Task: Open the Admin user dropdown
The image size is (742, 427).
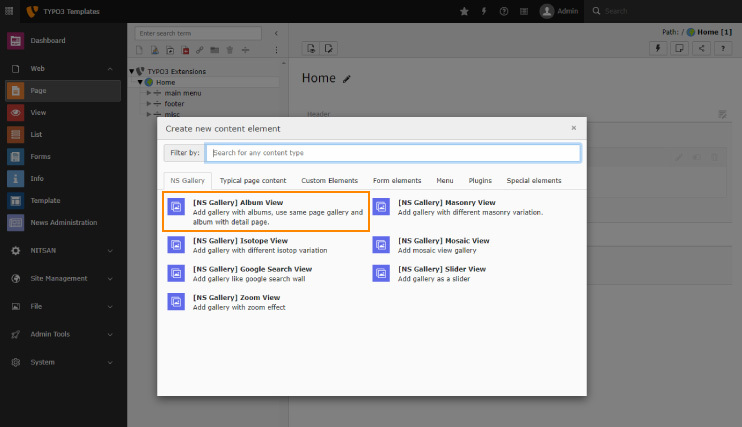Action: coord(560,11)
